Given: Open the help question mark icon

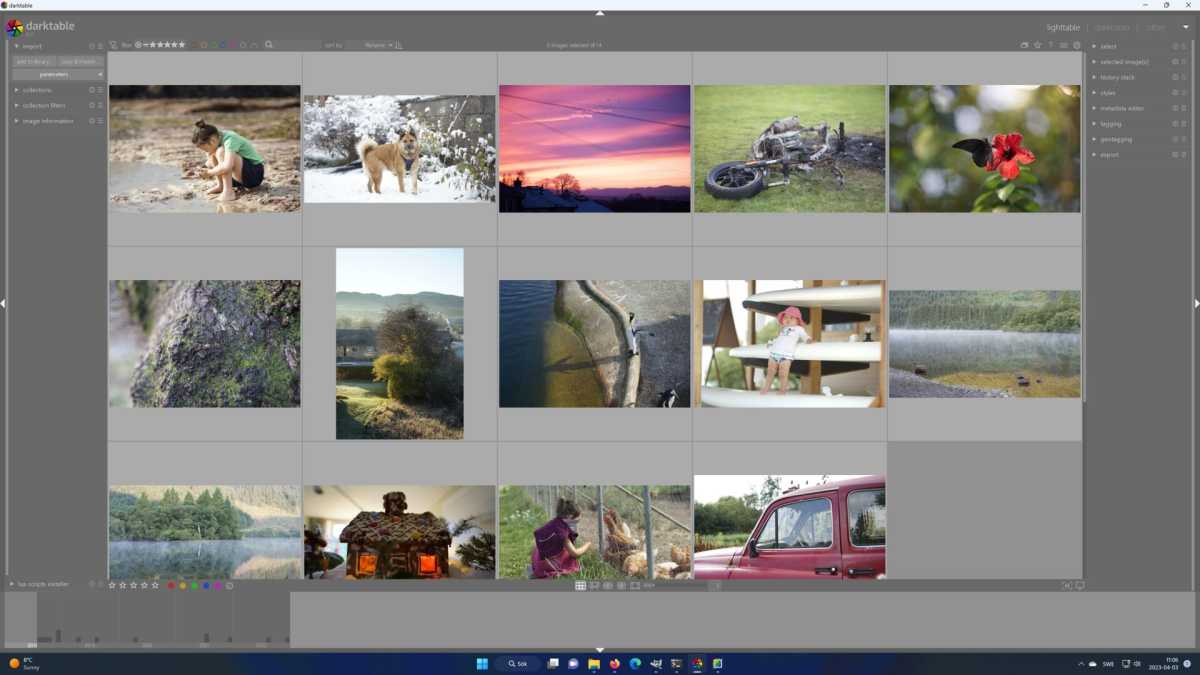Looking at the screenshot, I should [x=1051, y=45].
